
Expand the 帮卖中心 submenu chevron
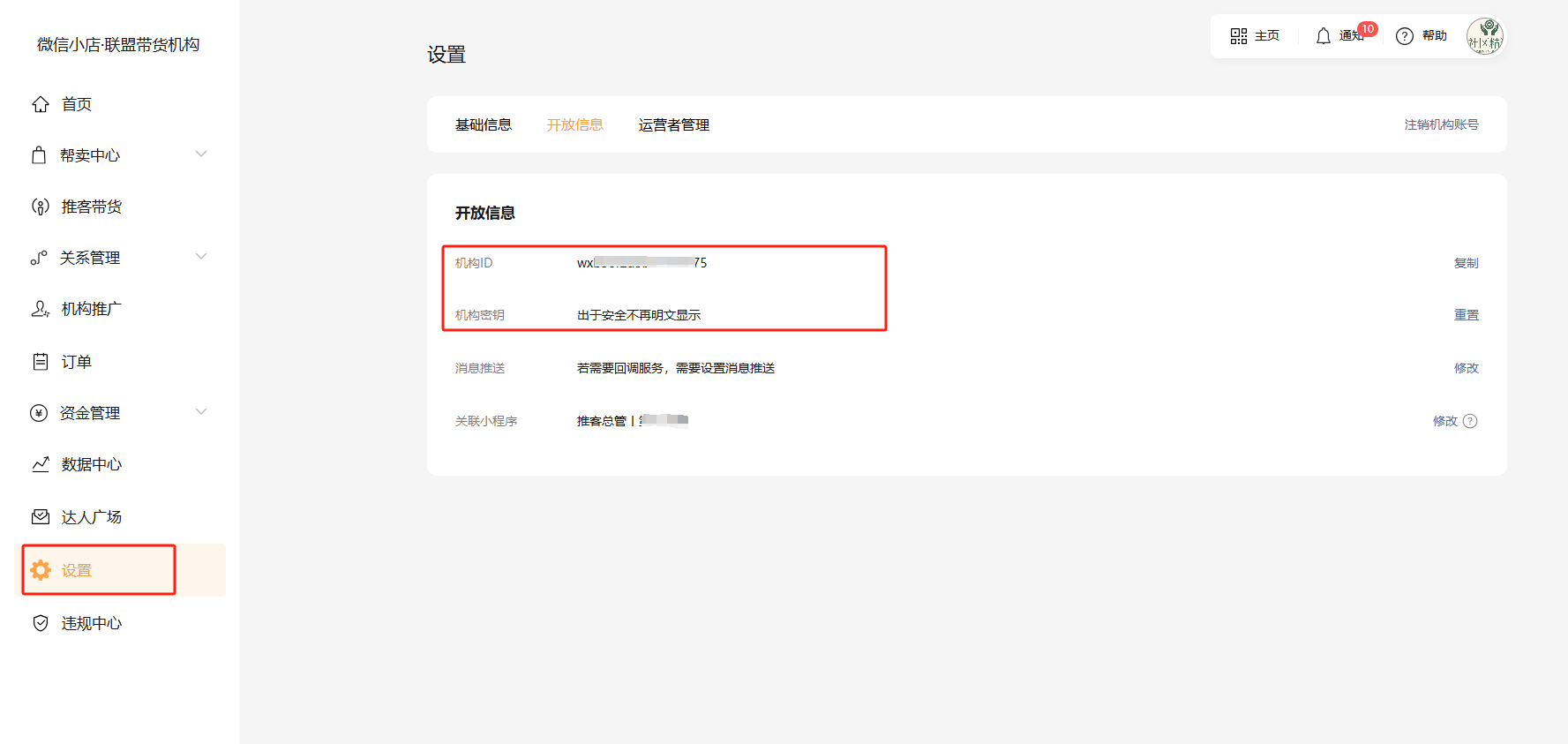click(x=201, y=154)
